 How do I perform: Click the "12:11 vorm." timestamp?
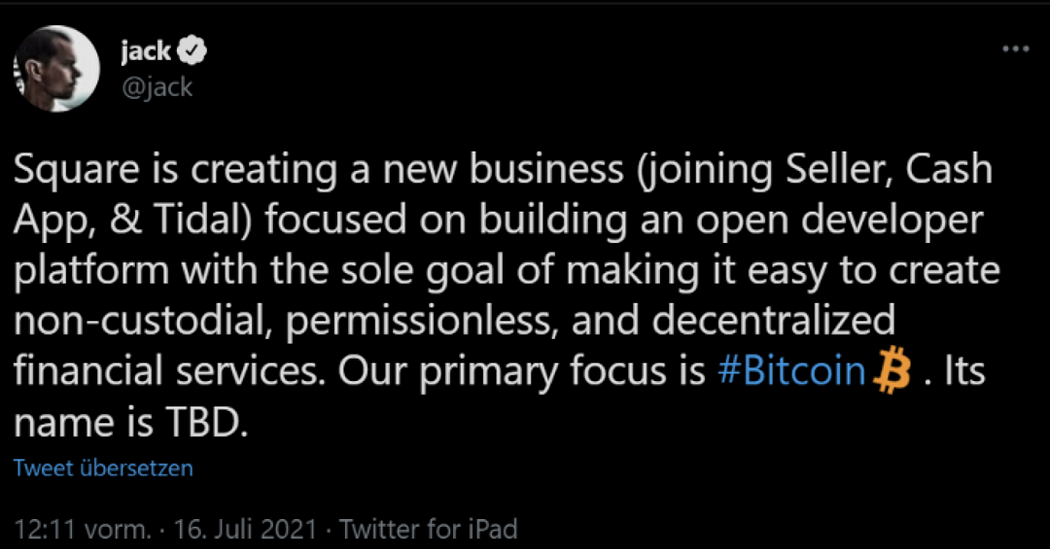click(83, 529)
